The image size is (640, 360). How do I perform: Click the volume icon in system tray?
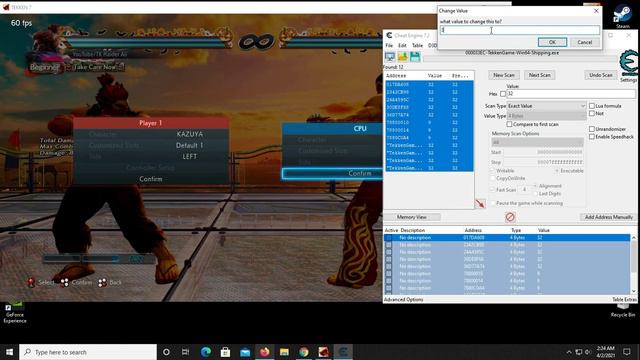click(x=588, y=352)
